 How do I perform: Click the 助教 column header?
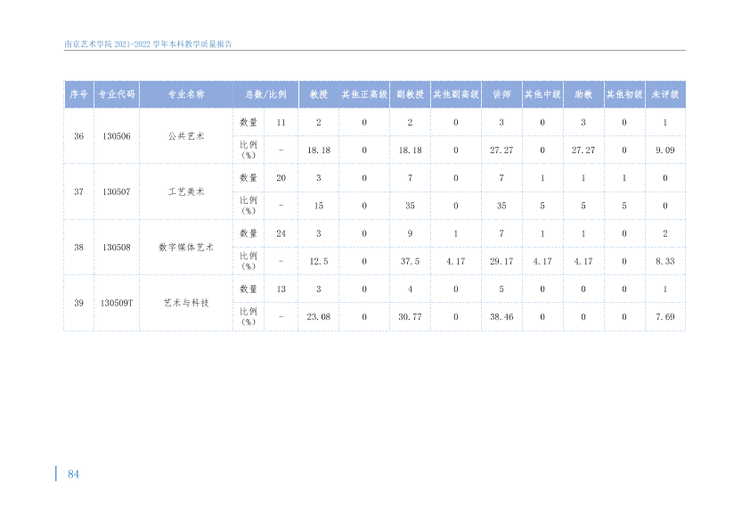tap(583, 94)
